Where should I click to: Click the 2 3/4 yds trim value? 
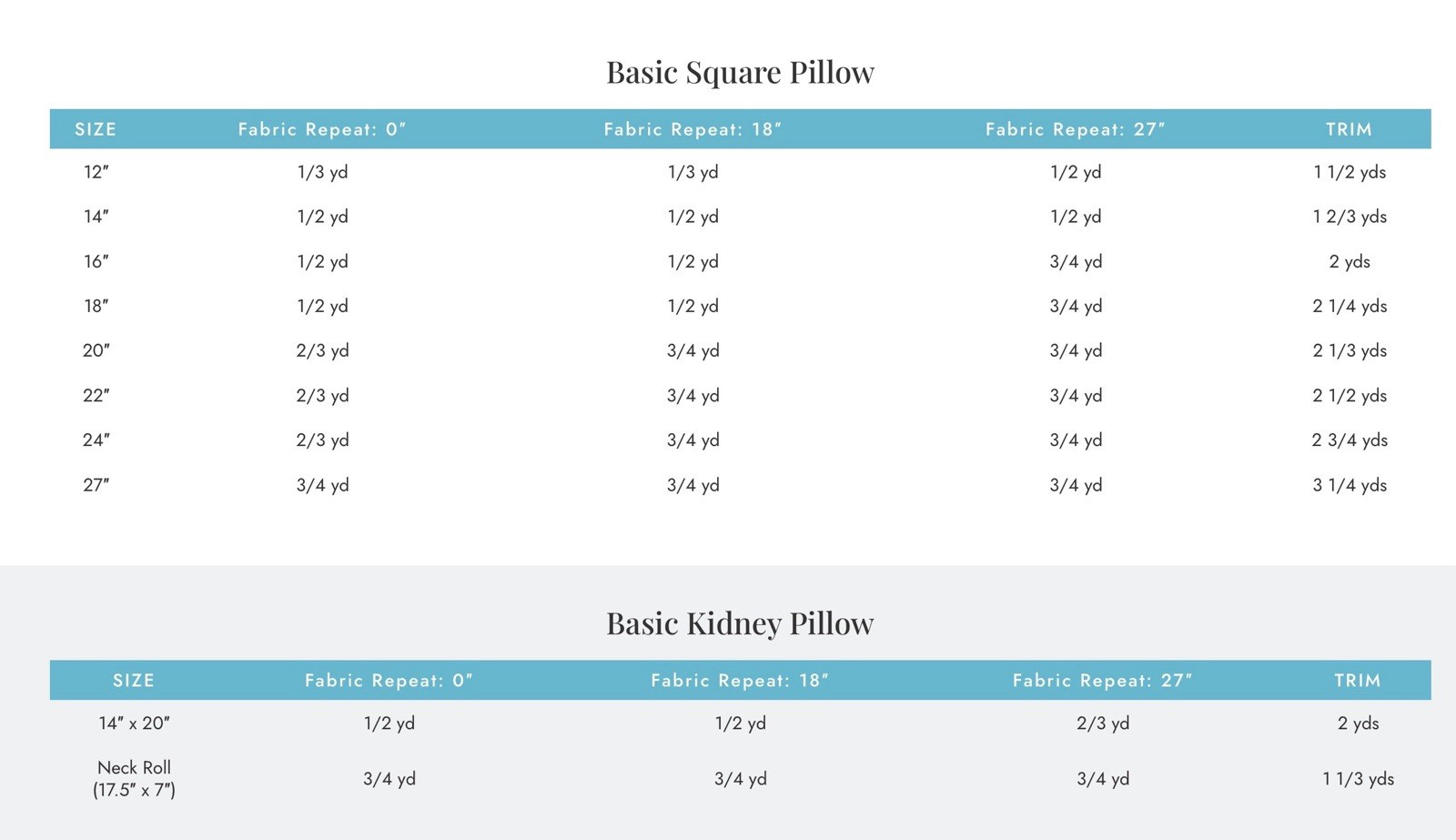(1350, 440)
